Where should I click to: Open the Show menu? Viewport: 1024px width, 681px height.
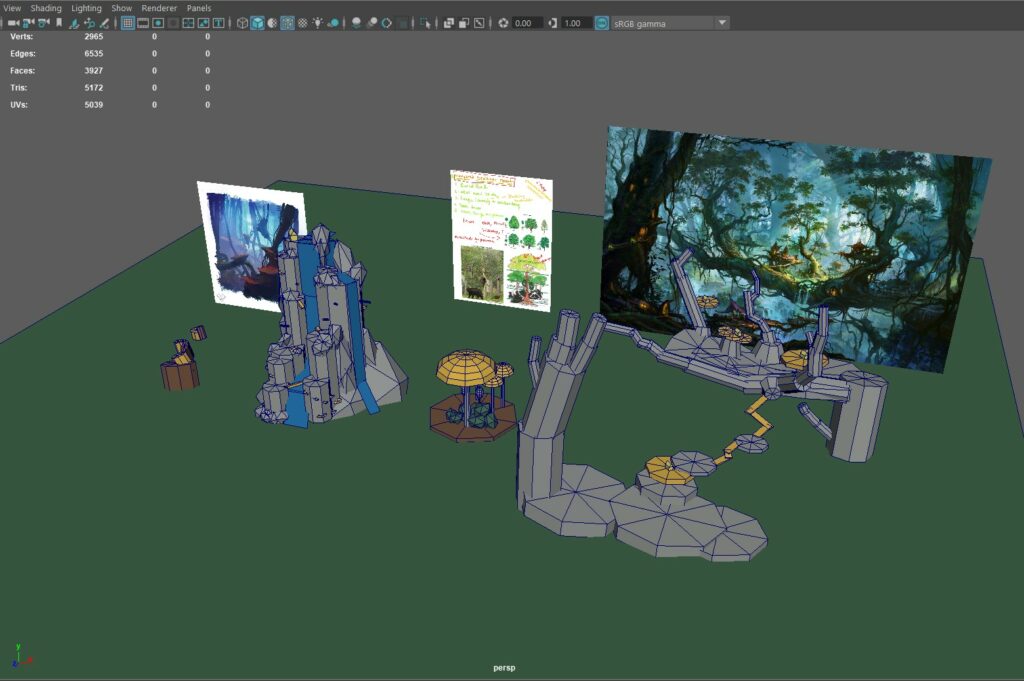pos(121,8)
